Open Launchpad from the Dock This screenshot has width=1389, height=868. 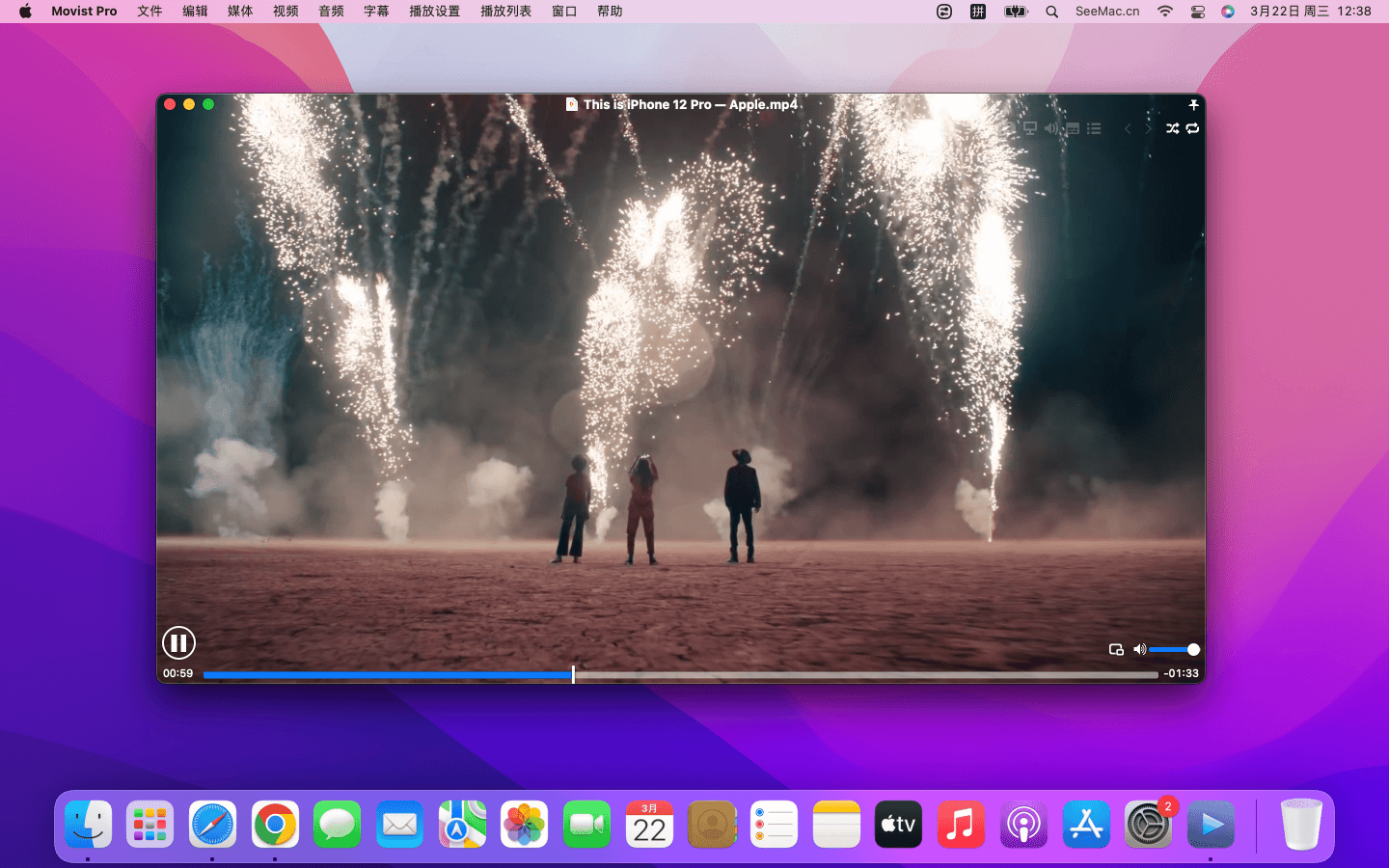pyautogui.click(x=150, y=825)
